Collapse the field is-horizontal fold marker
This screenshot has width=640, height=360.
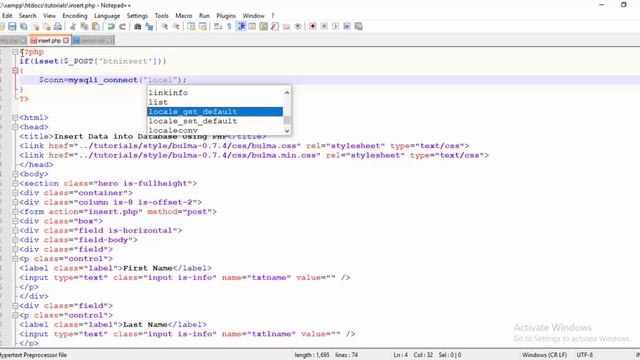(x=15, y=231)
